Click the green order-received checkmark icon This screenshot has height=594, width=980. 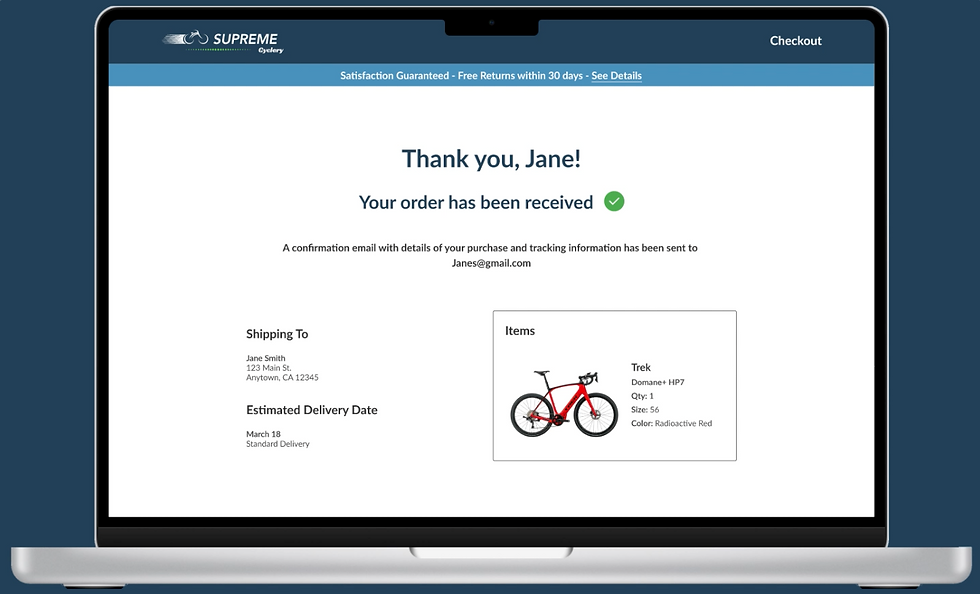614,201
